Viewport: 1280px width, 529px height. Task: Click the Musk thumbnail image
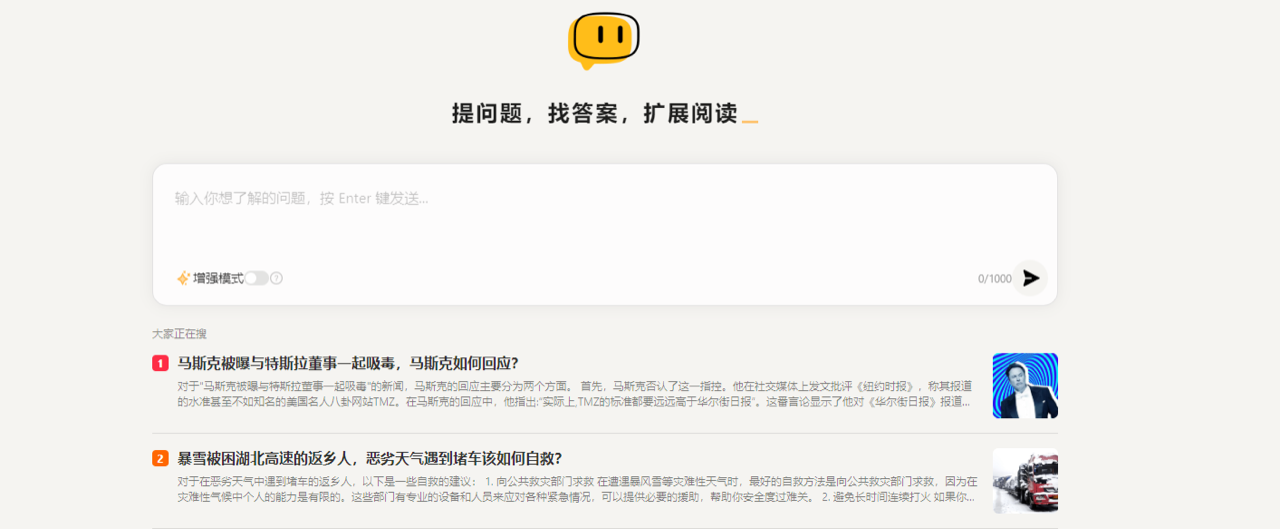[x=1025, y=385]
